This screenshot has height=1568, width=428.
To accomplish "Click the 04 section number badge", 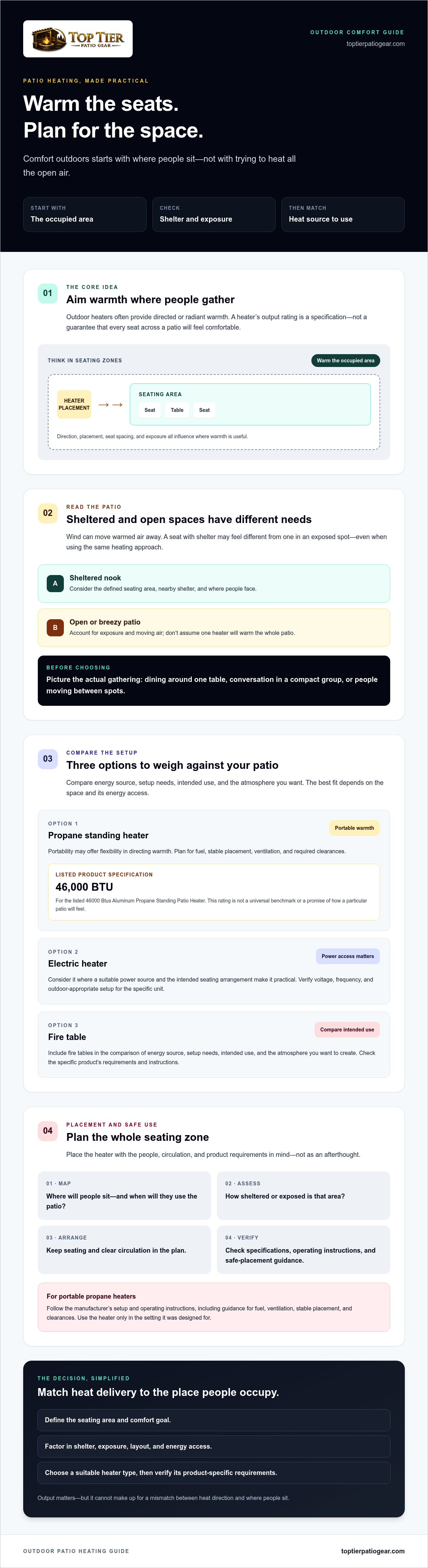I will coord(47,1131).
